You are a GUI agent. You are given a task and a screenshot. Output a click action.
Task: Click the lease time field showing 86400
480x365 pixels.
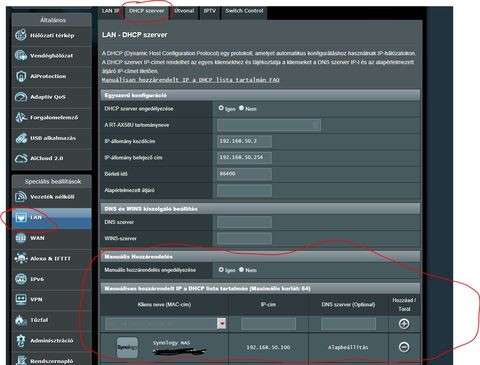click(244, 174)
